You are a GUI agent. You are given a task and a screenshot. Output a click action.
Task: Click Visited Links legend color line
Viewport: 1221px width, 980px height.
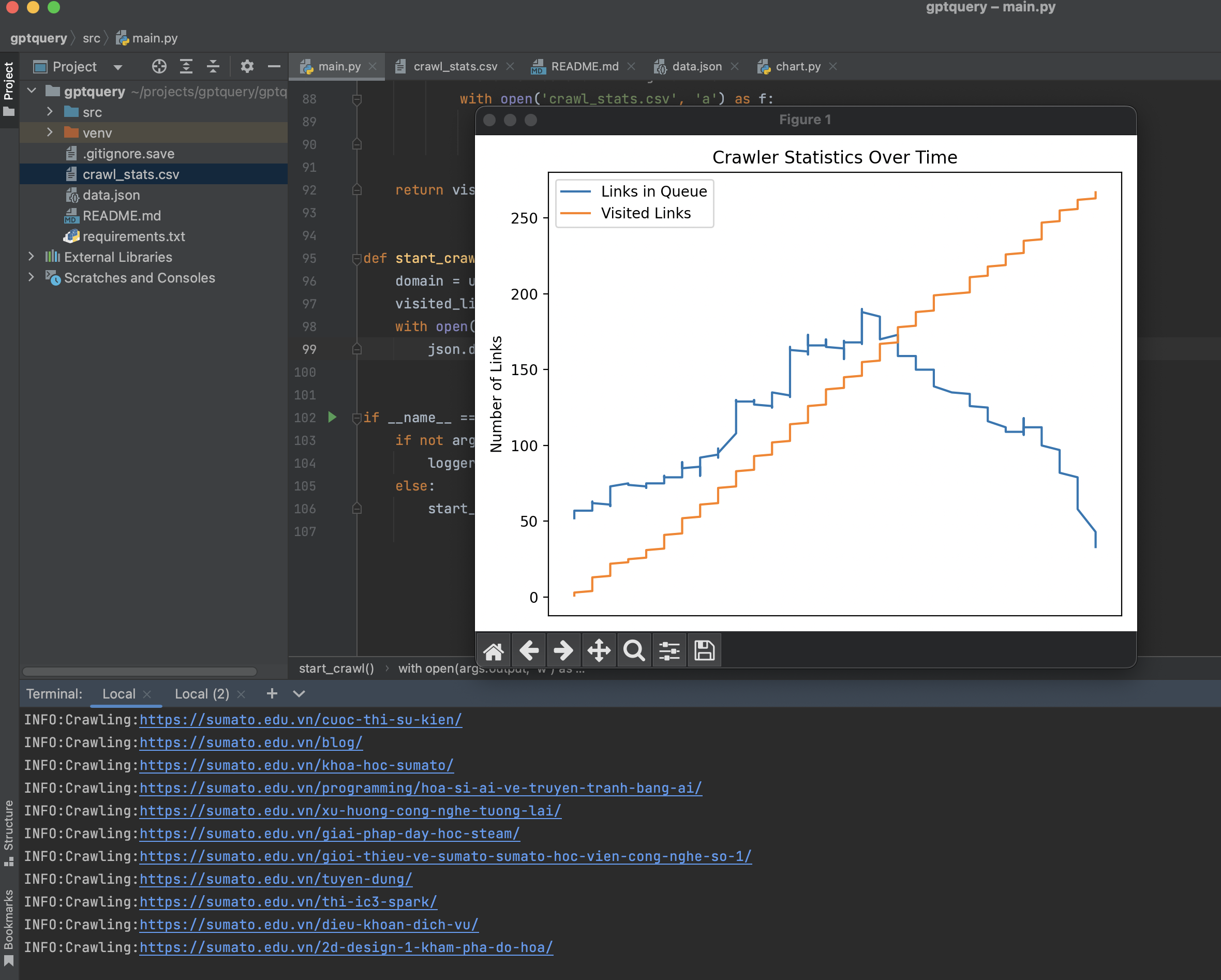575,213
